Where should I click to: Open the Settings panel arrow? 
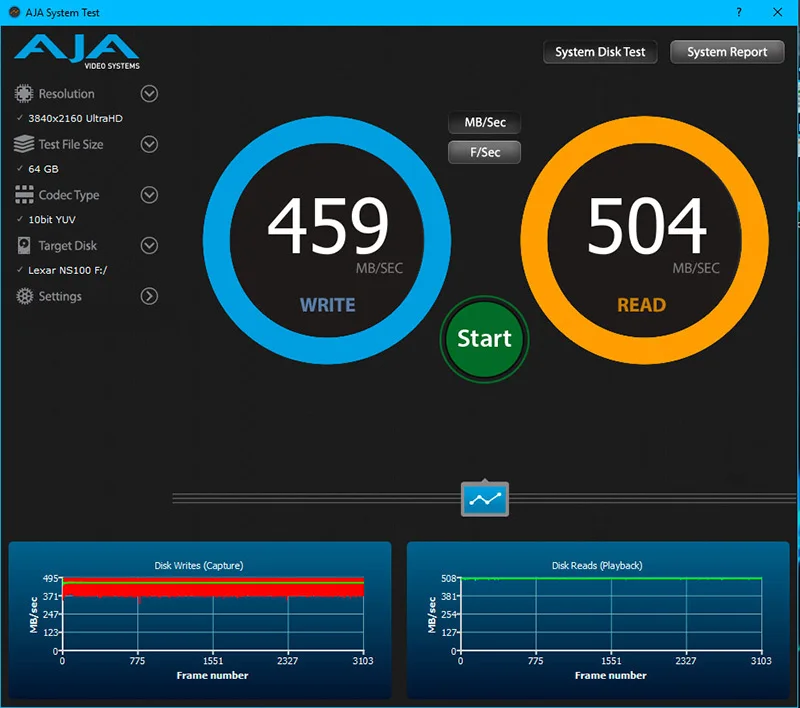[x=149, y=296]
